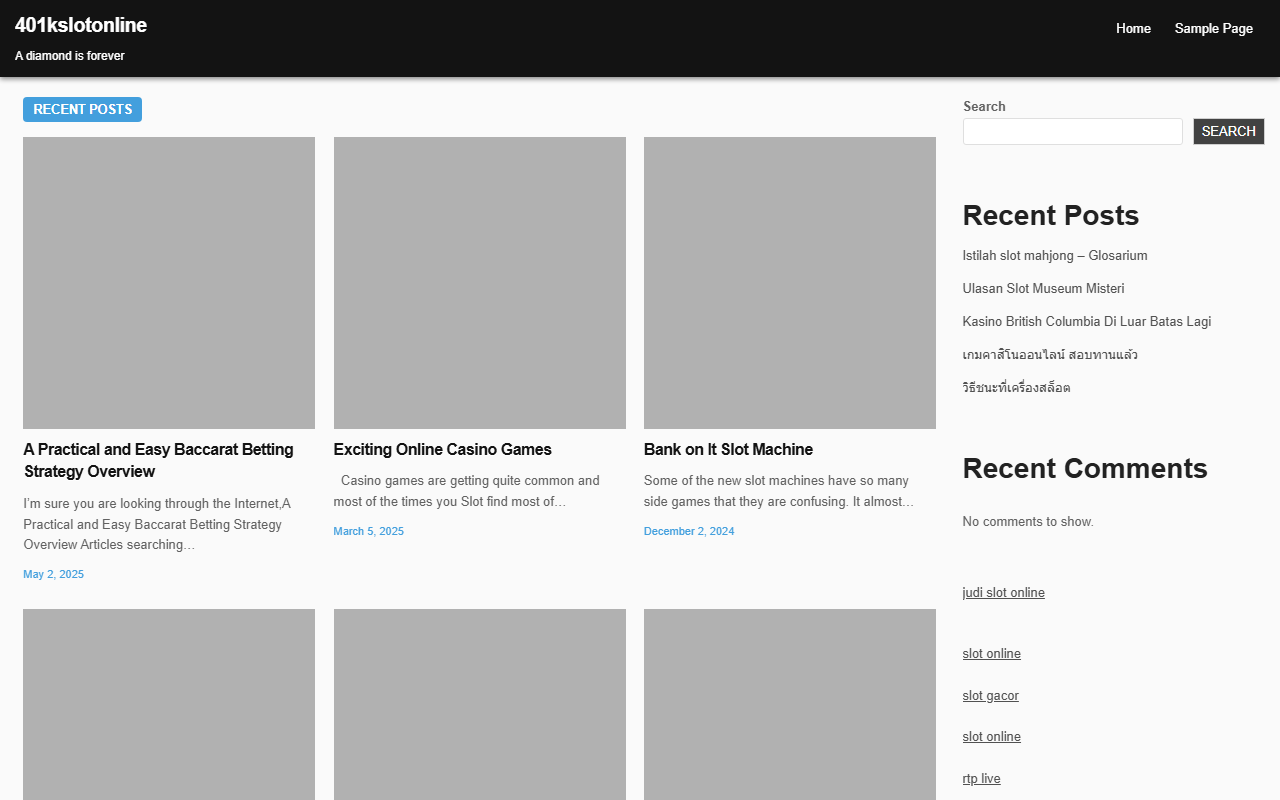The image size is (1280, 800).
Task: Follow the slot gacor link
Action: (991, 695)
